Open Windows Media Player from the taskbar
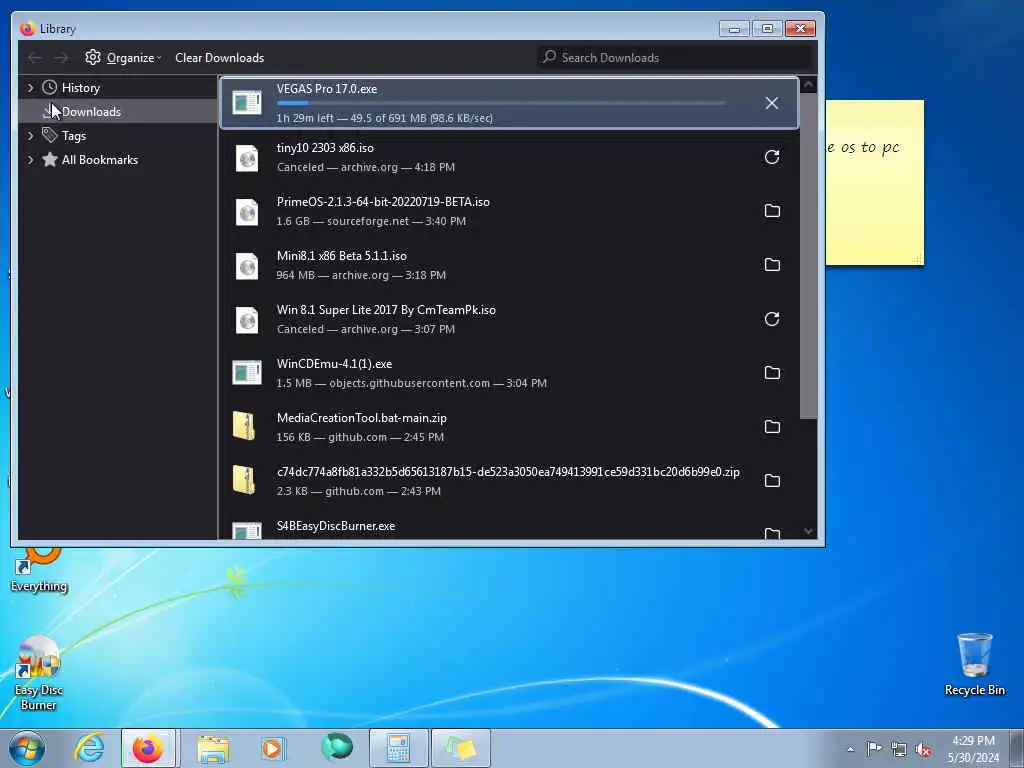This screenshot has width=1024, height=768. [x=273, y=748]
